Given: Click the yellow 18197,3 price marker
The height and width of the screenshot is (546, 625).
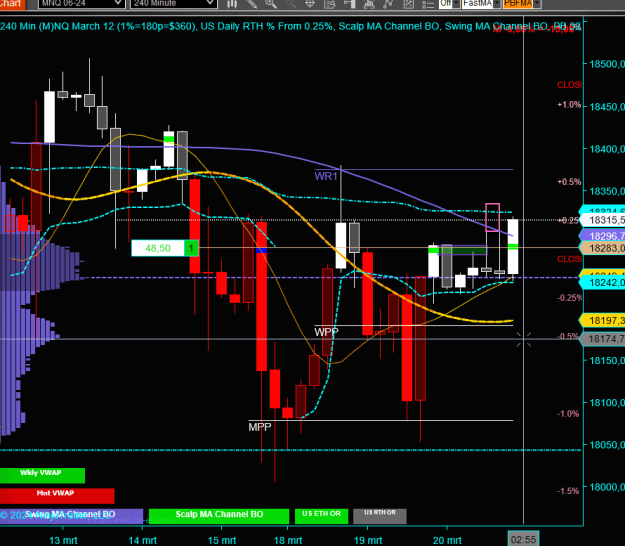Looking at the screenshot, I should pos(603,320).
